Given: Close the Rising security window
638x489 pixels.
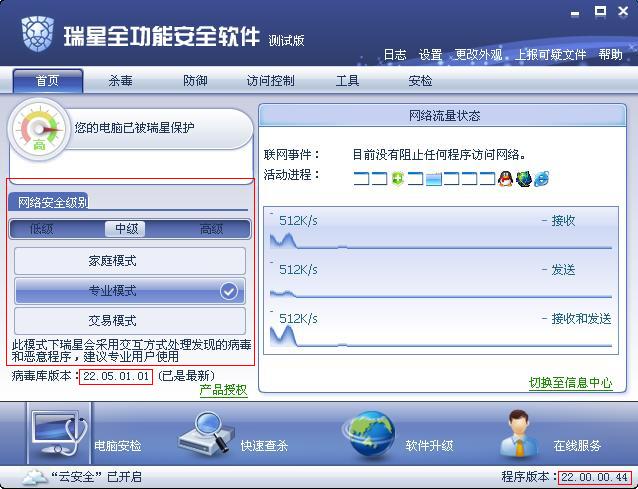Looking at the screenshot, I should [623, 11].
